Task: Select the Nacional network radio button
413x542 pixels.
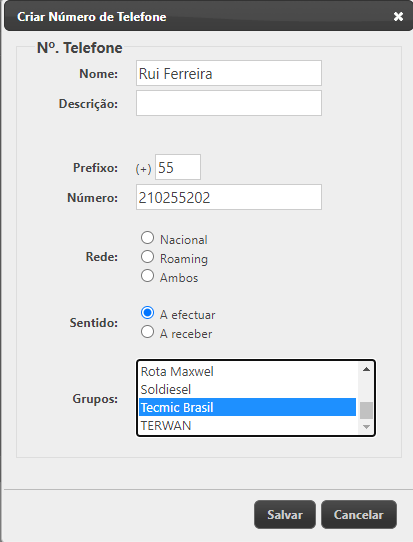Action: point(148,238)
